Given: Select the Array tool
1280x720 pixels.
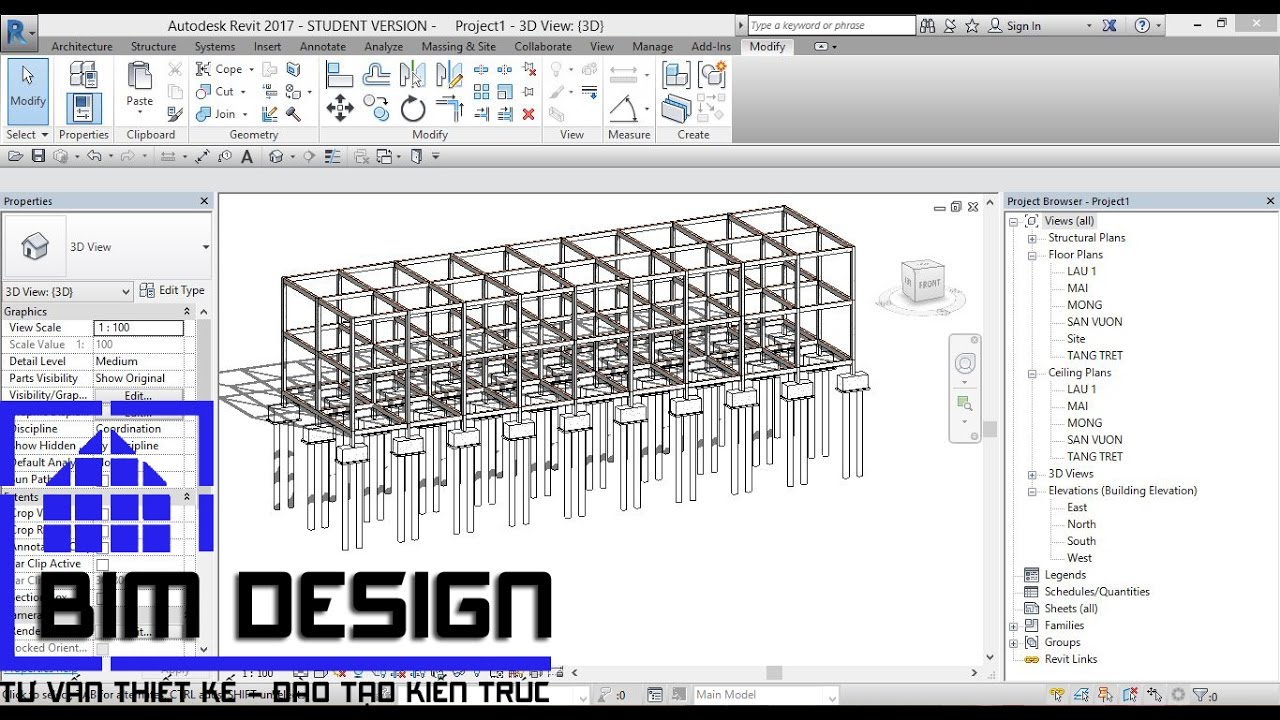Looking at the screenshot, I should tap(481, 92).
